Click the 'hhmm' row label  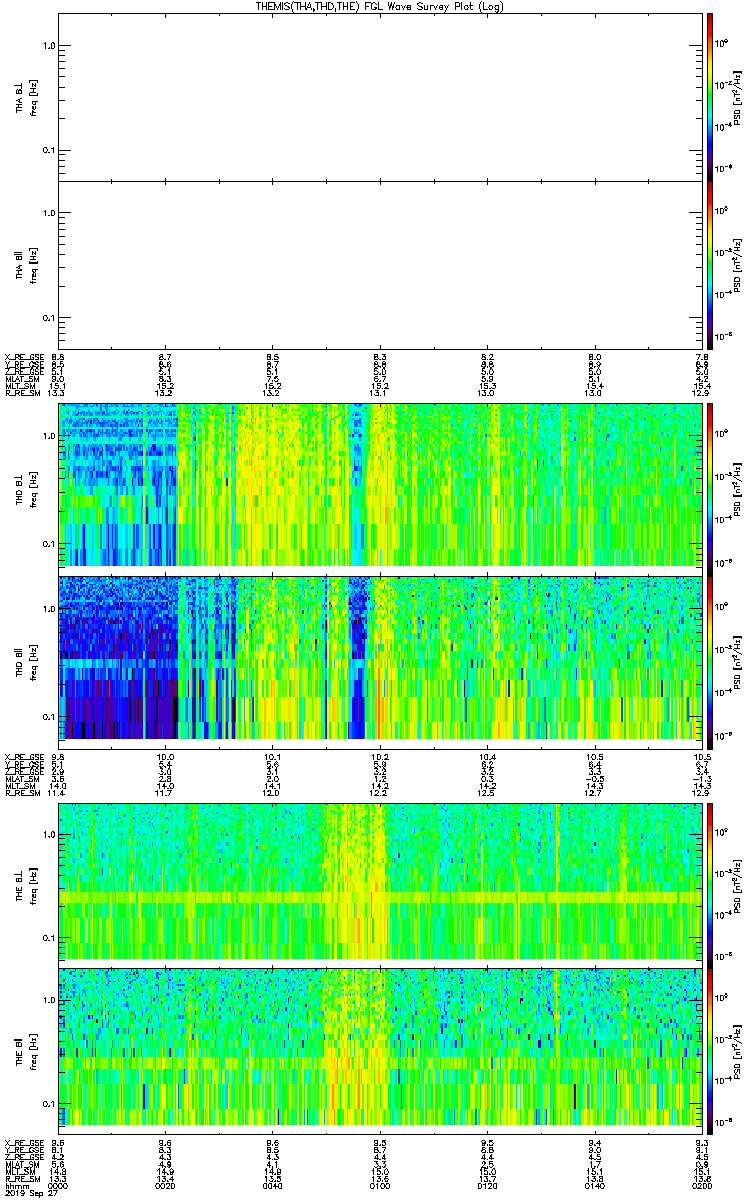coord(15,1186)
